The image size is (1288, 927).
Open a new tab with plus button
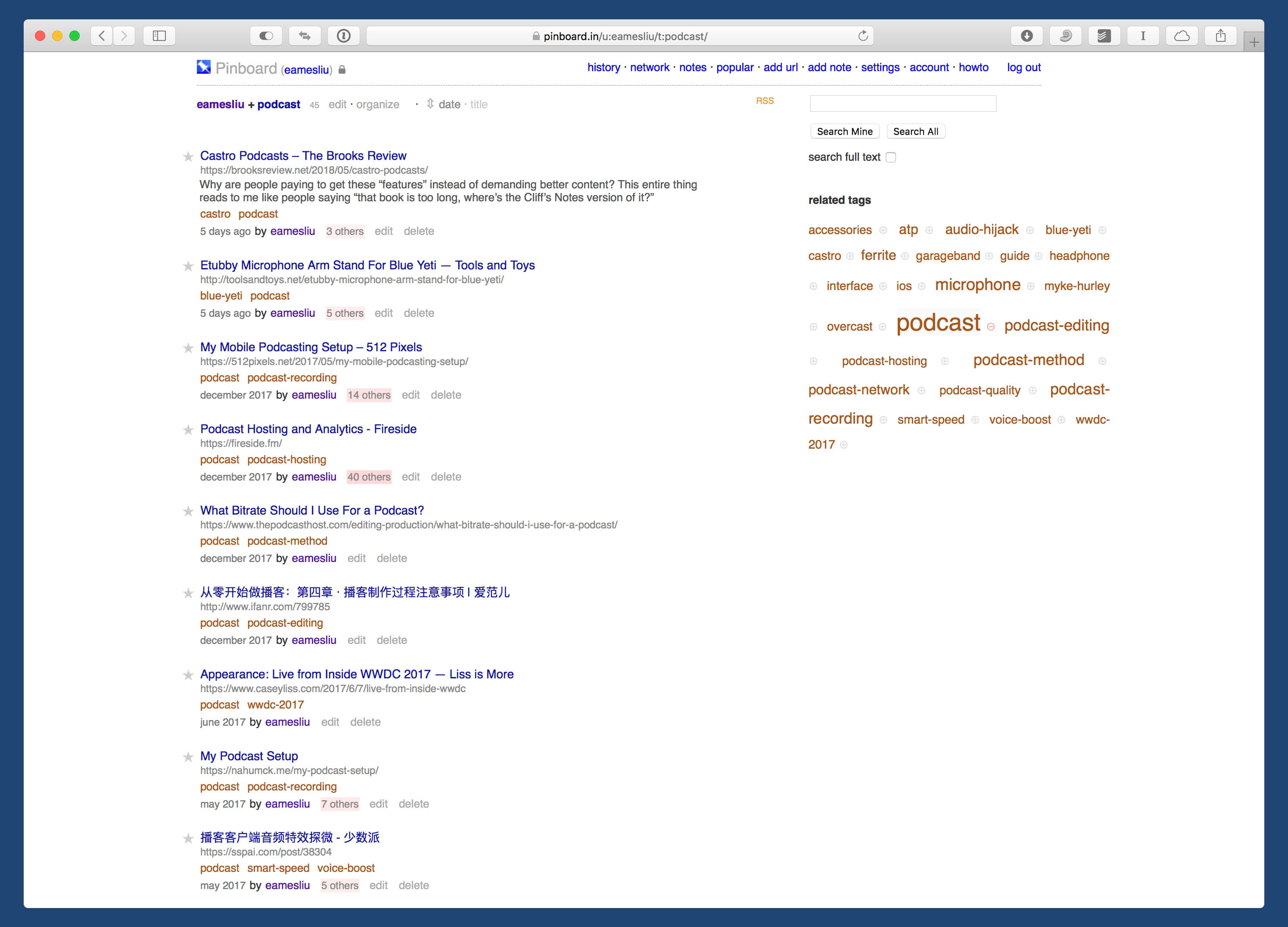tap(1254, 42)
